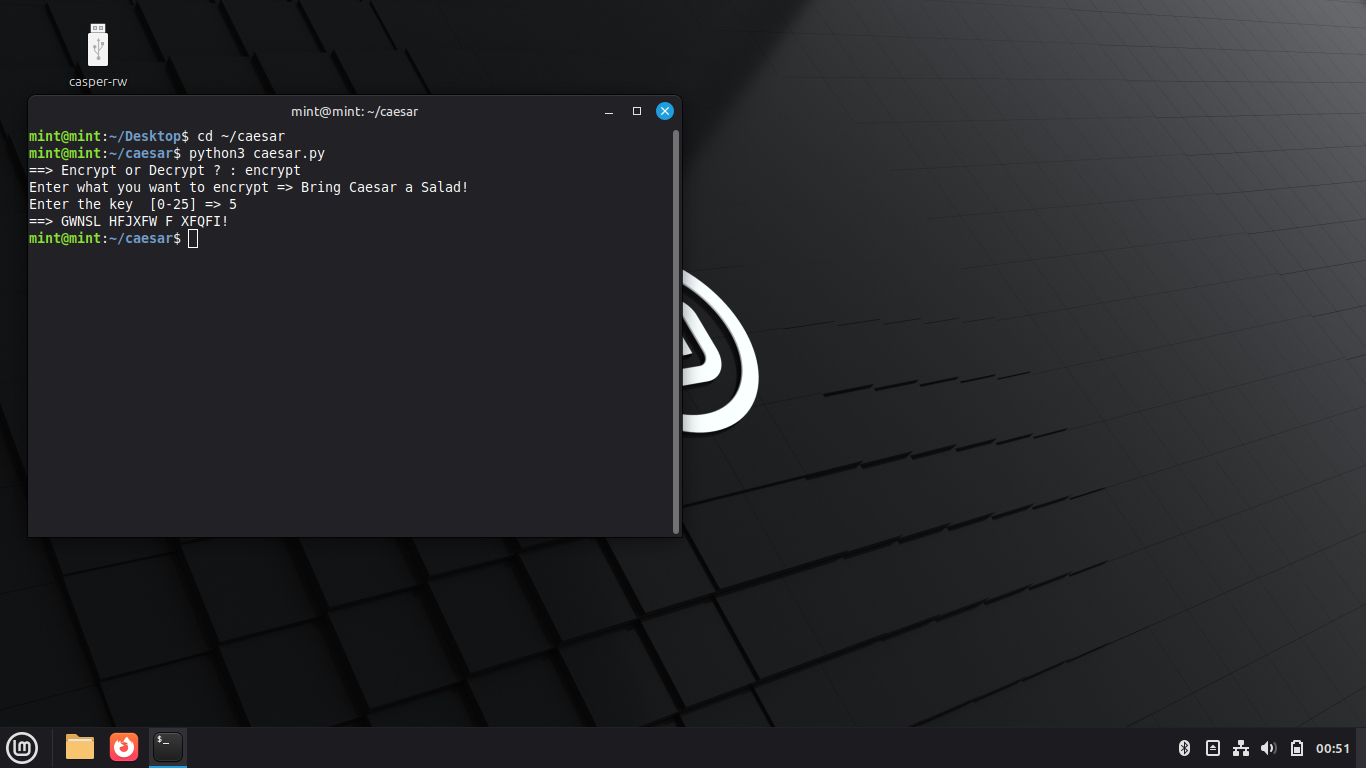Open the battery power indicator
Screen dimensions: 1366x768
[1297, 748]
